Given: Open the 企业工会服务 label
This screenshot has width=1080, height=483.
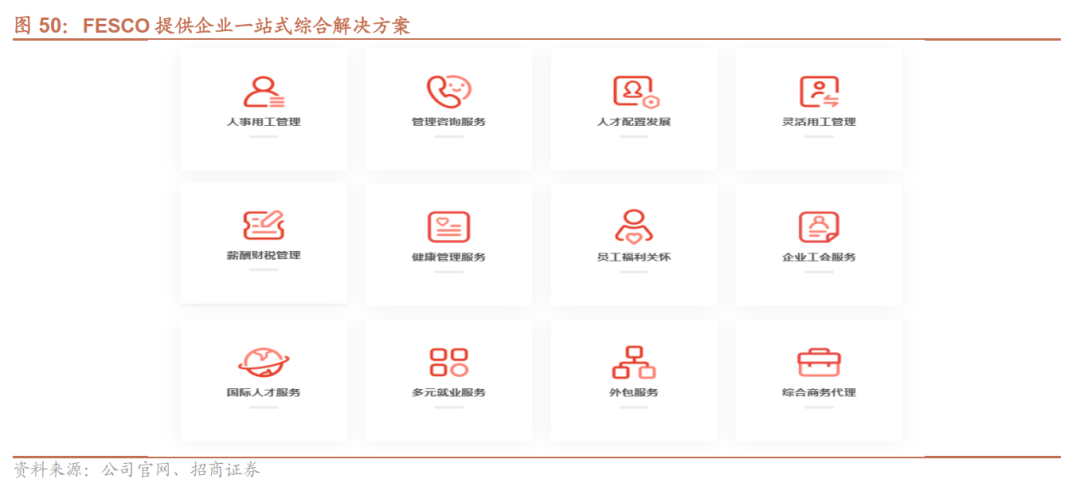Looking at the screenshot, I should [819, 257].
